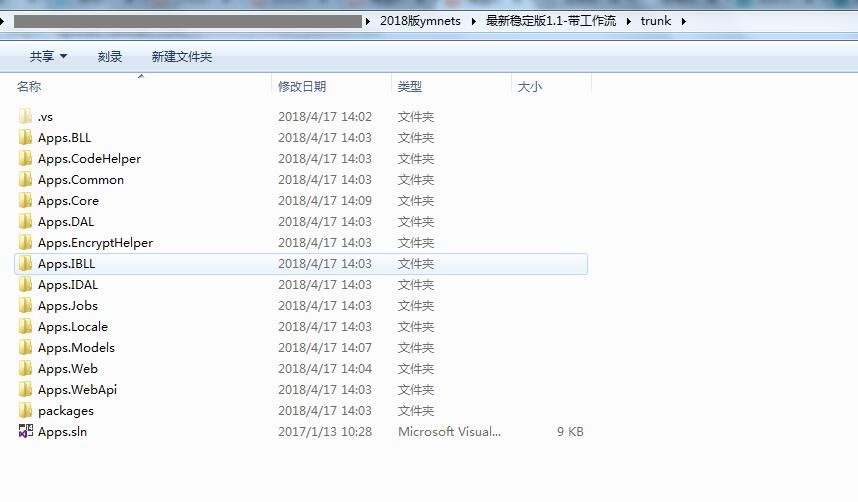Select the Apps.sln Visual Studio solution icon
Screen dimensions: 858x502
coord(26,431)
